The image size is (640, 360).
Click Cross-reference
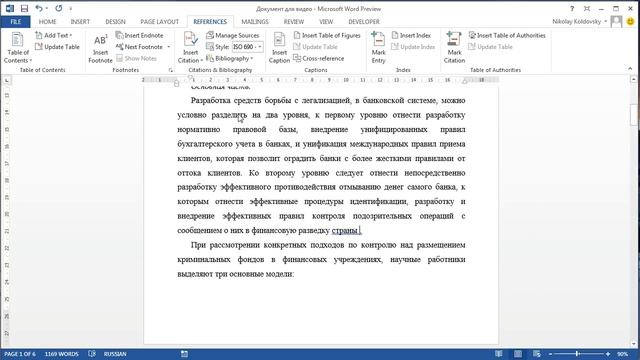coord(319,58)
